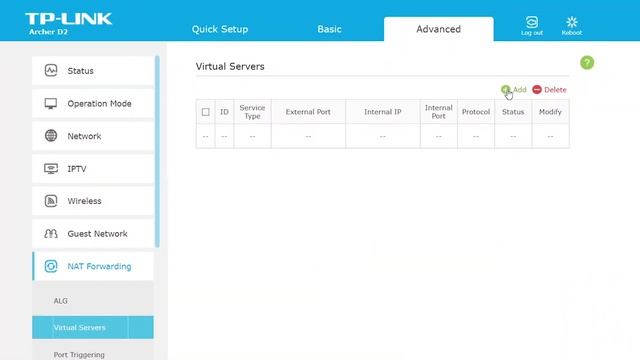This screenshot has height=360, width=640.
Task: Open help via green question mark
Action: coord(587,62)
